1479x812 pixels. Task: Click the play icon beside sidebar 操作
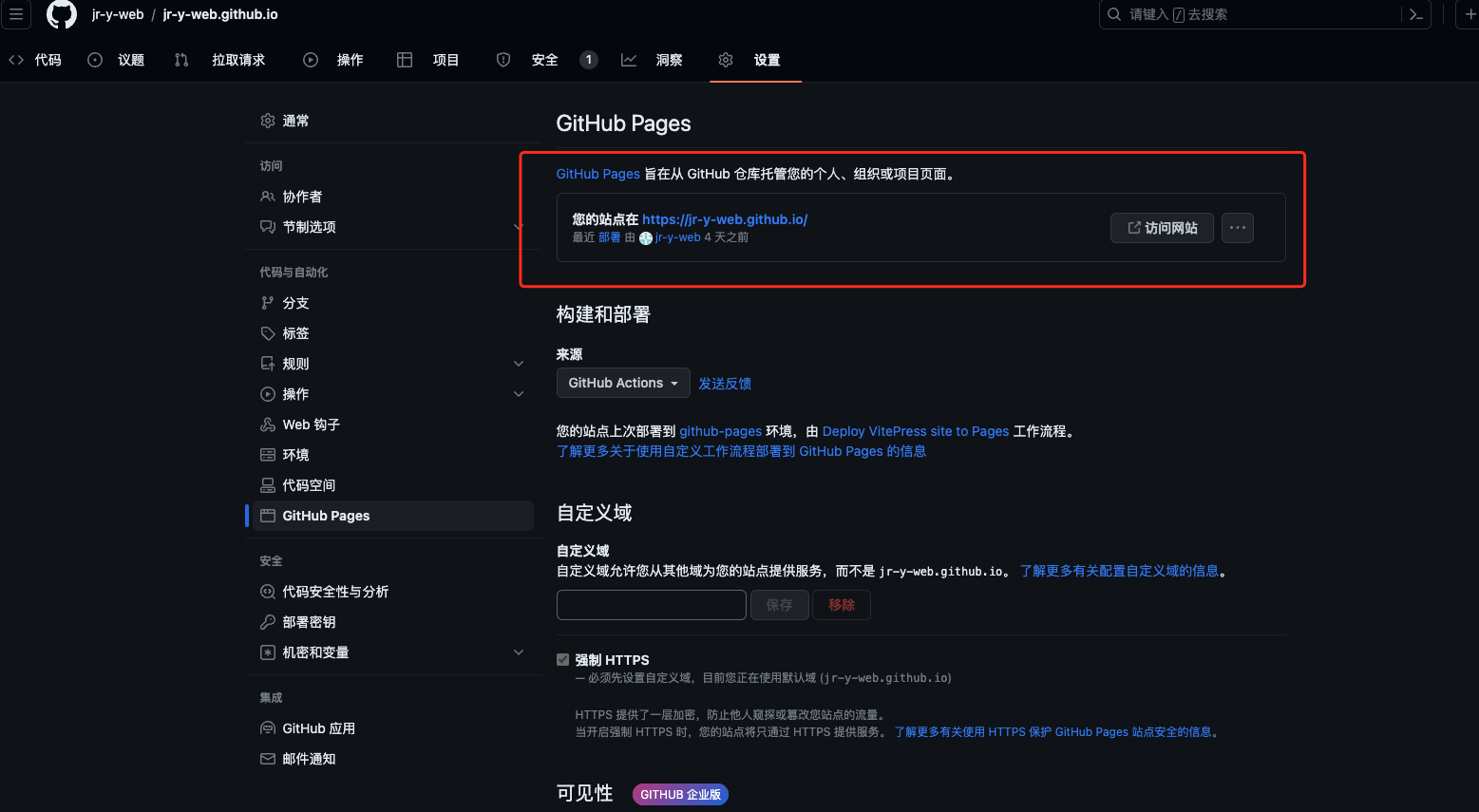coord(268,394)
